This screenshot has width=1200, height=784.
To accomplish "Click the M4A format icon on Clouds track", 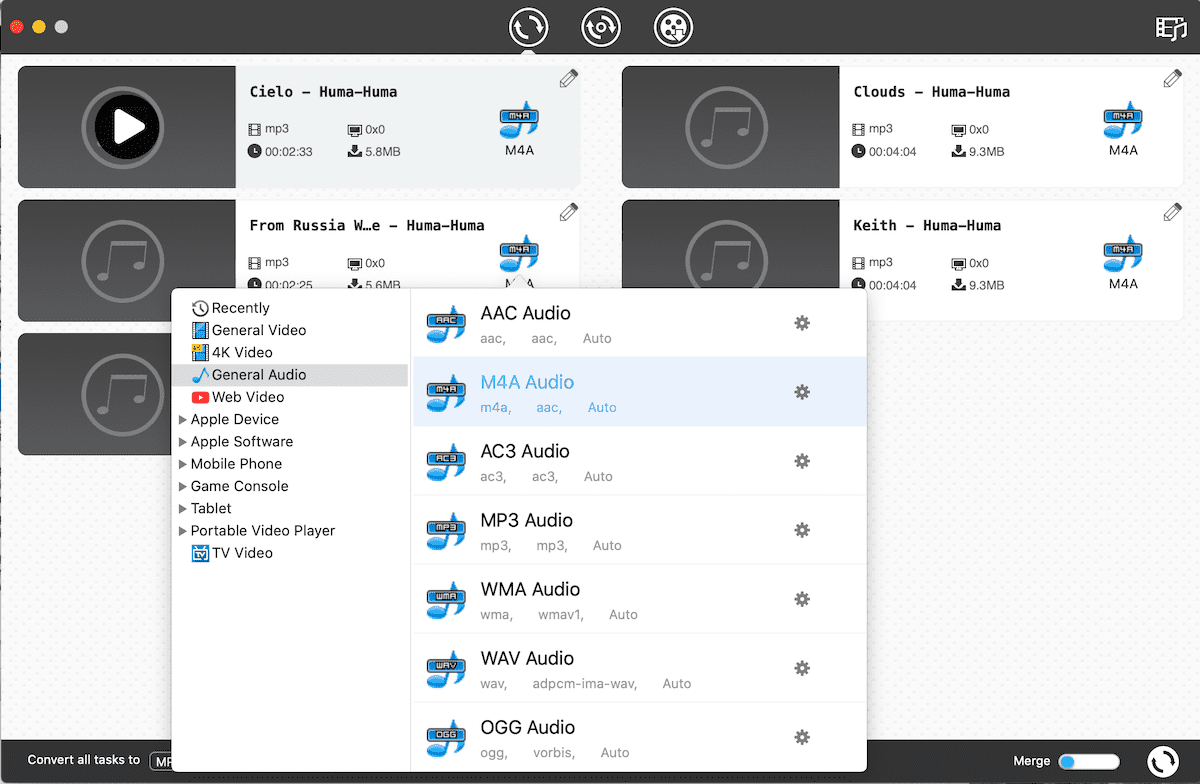I will [x=1123, y=122].
